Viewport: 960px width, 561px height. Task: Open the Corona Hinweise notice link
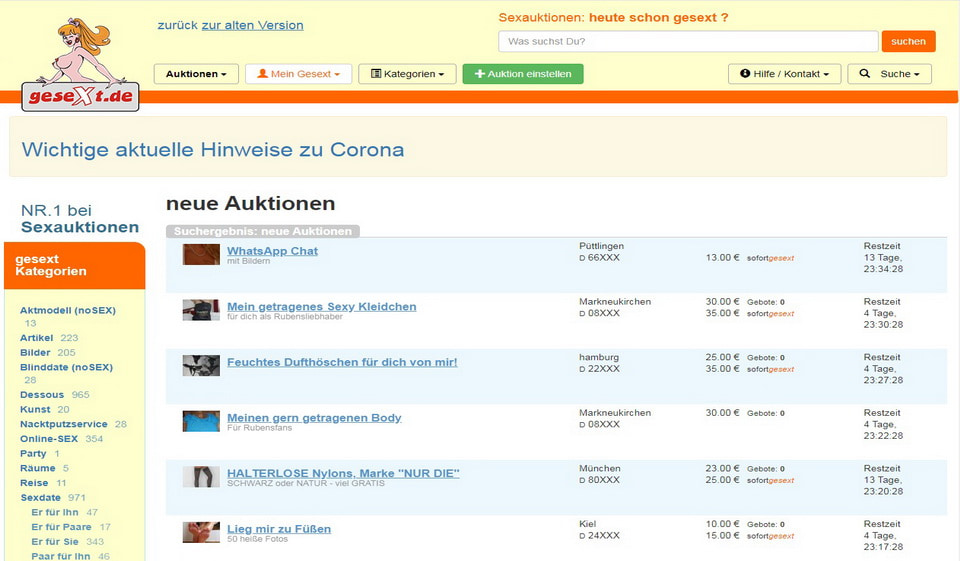point(213,150)
